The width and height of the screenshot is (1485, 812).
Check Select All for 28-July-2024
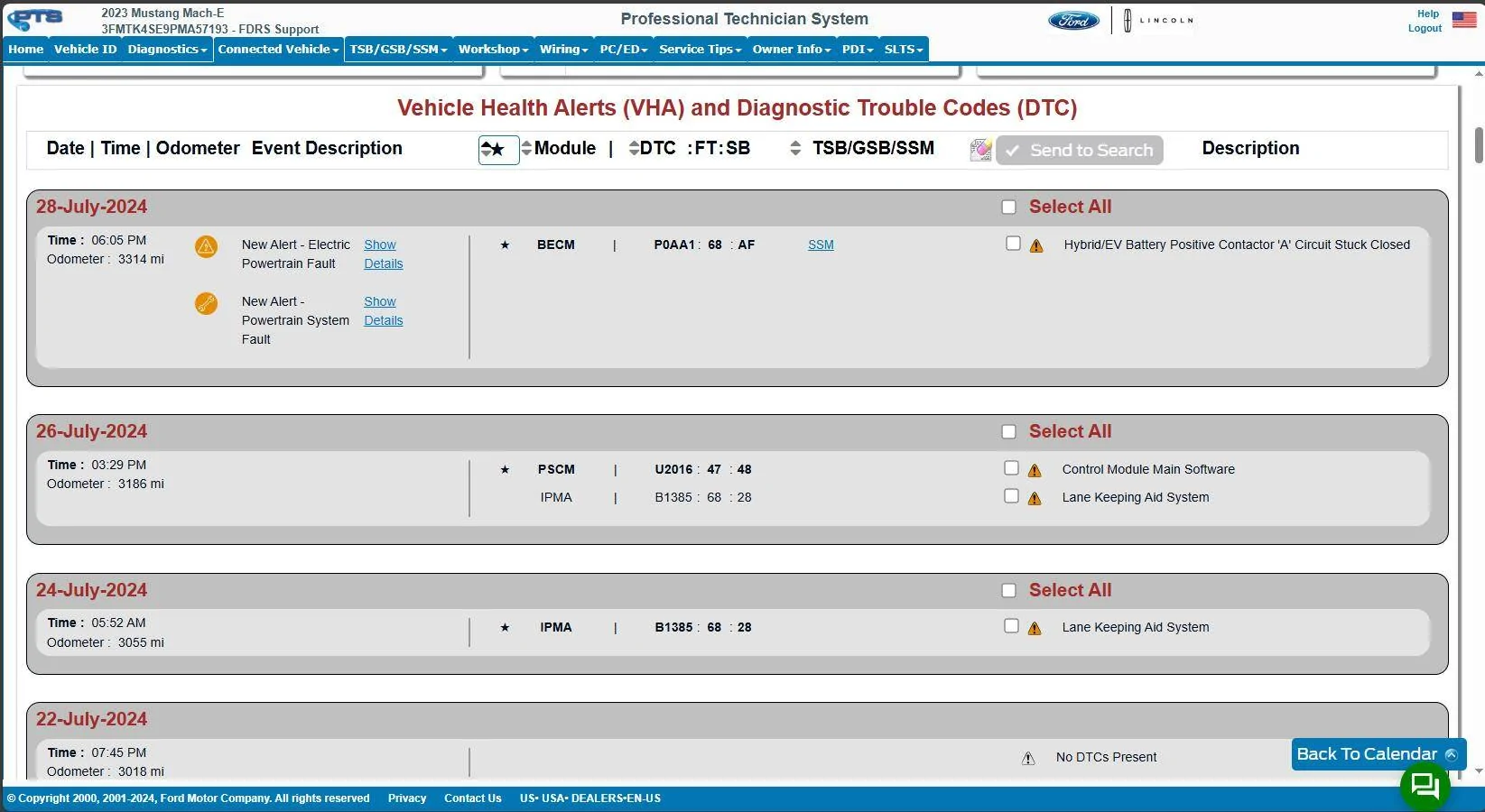tap(1009, 208)
